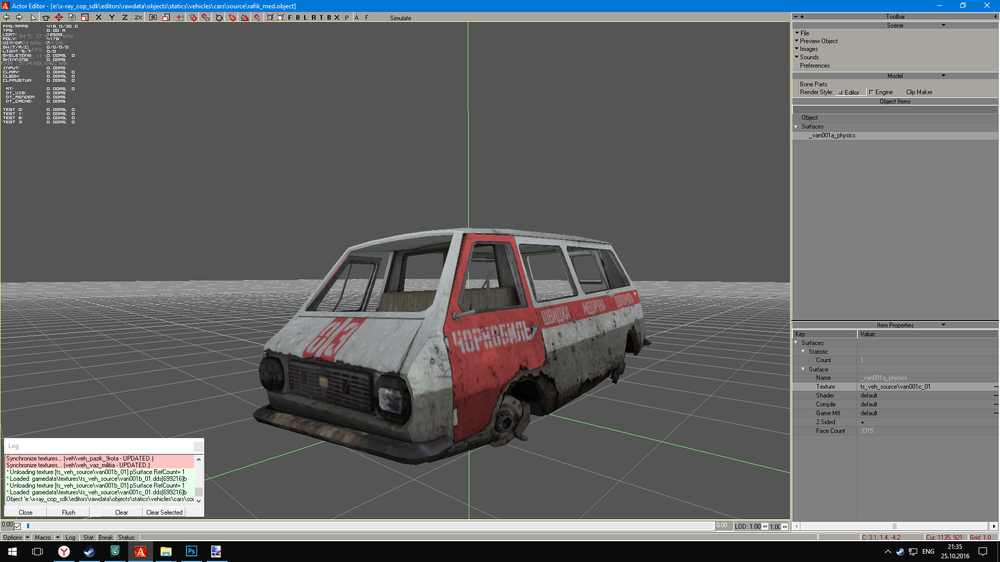The width and height of the screenshot is (1000, 562).
Task: Select the Editor render style
Action: click(x=848, y=92)
